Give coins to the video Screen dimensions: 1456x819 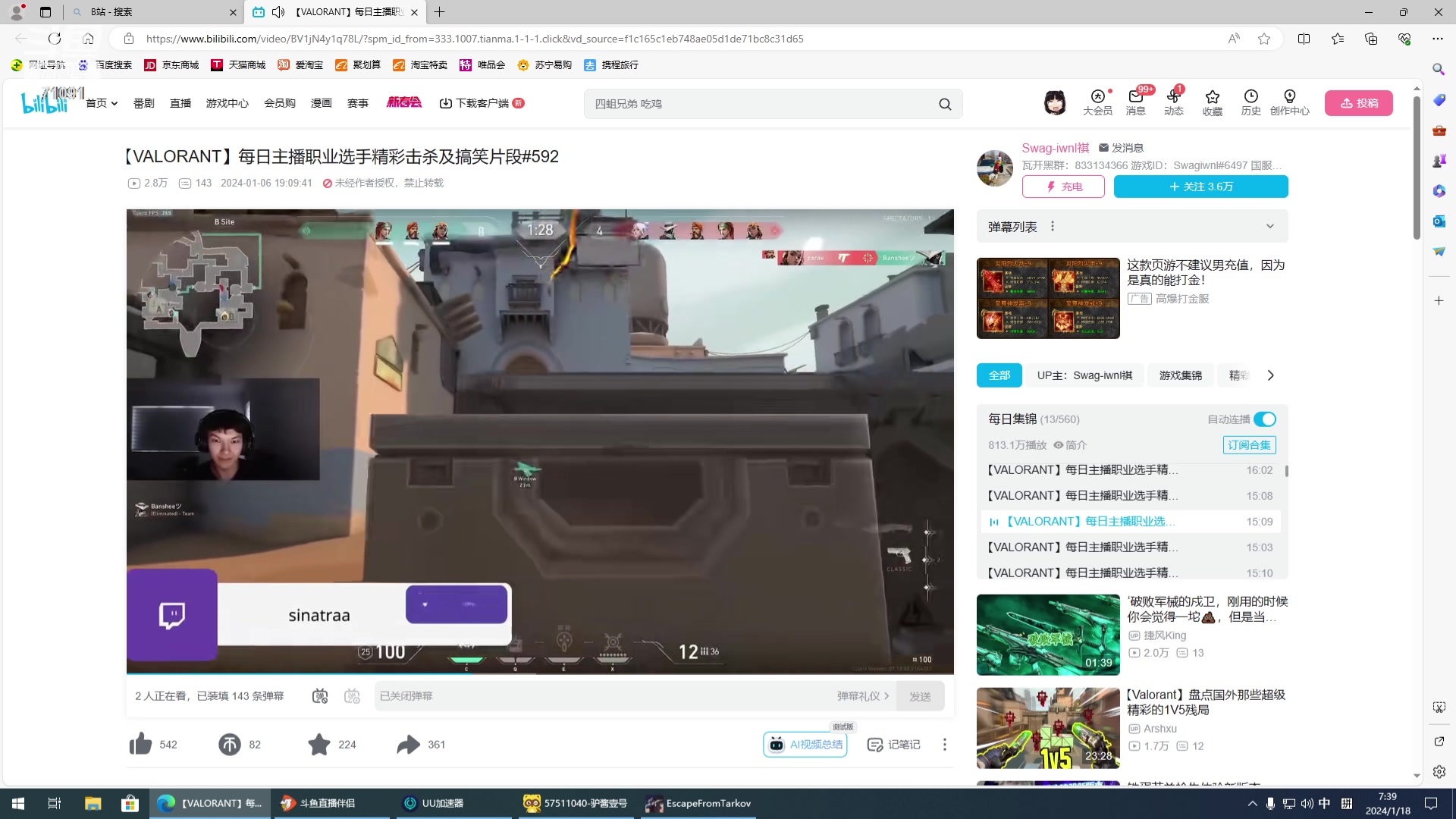point(230,745)
